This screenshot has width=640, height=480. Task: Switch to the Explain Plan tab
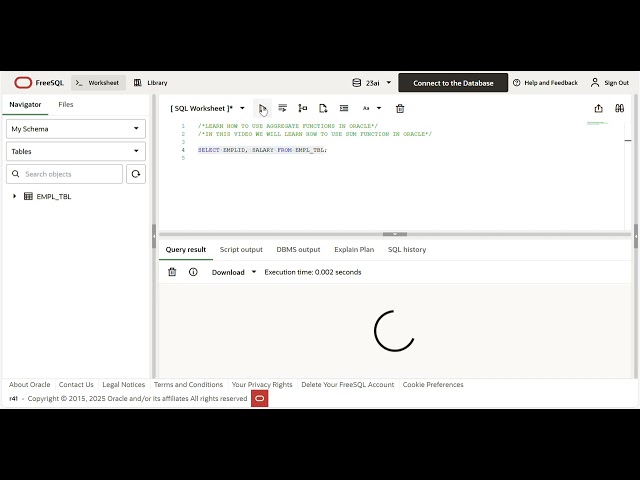pos(354,249)
